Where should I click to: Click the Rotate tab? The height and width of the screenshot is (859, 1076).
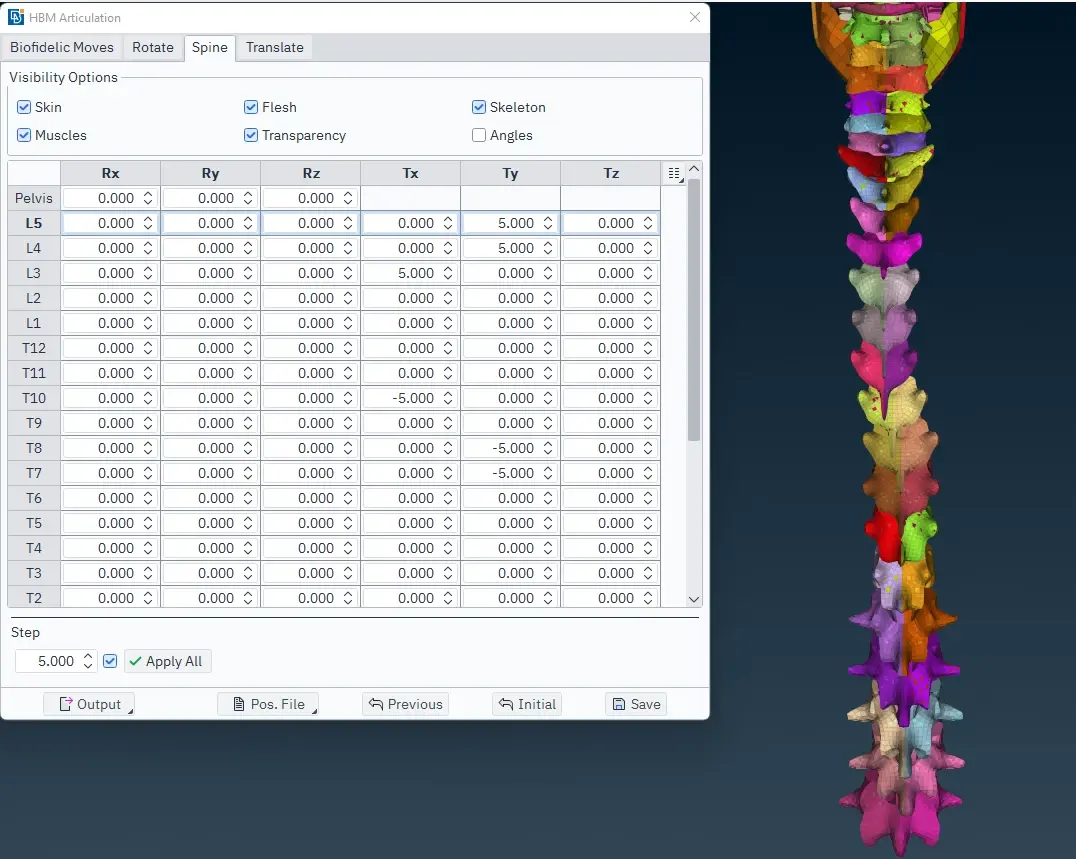coord(153,47)
